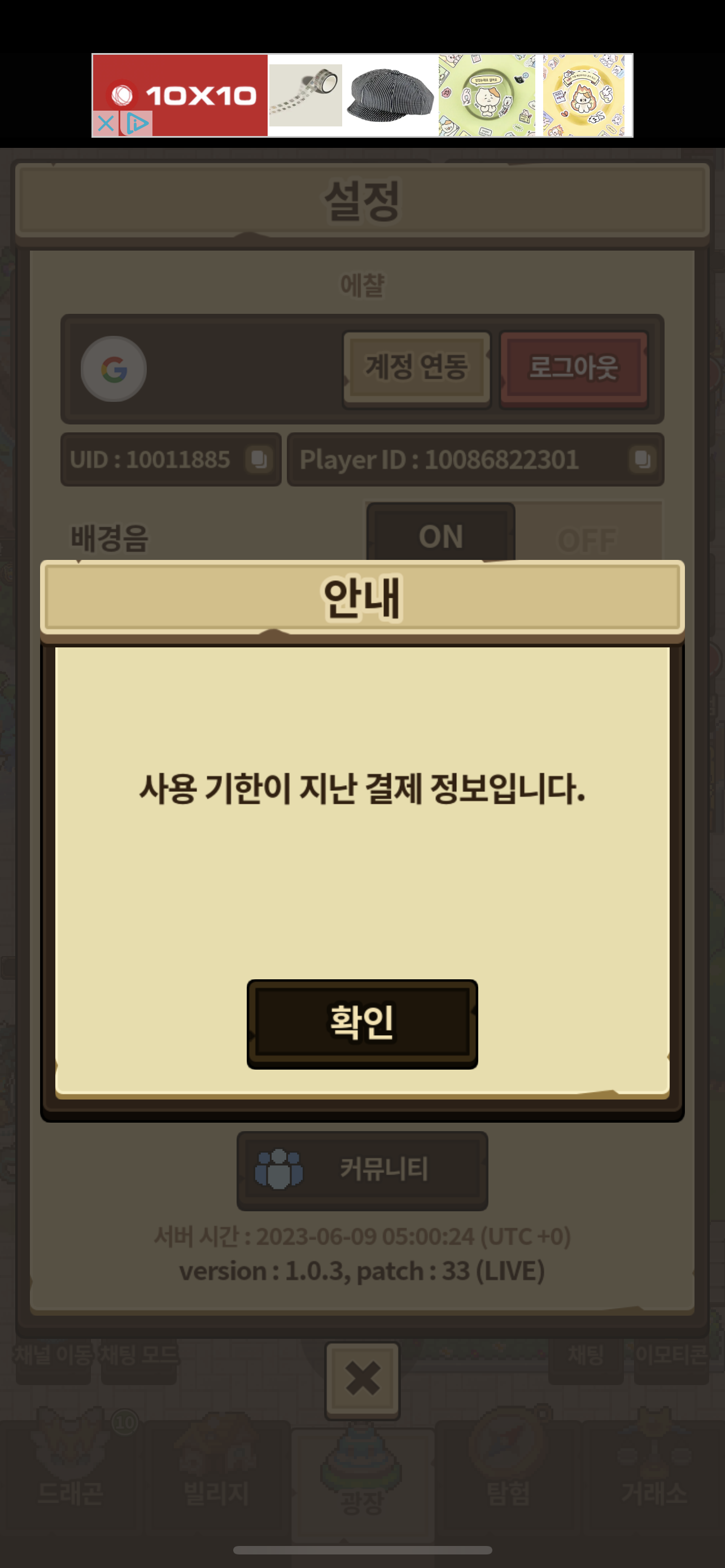Tap the red 로그아웃 button

point(574,368)
